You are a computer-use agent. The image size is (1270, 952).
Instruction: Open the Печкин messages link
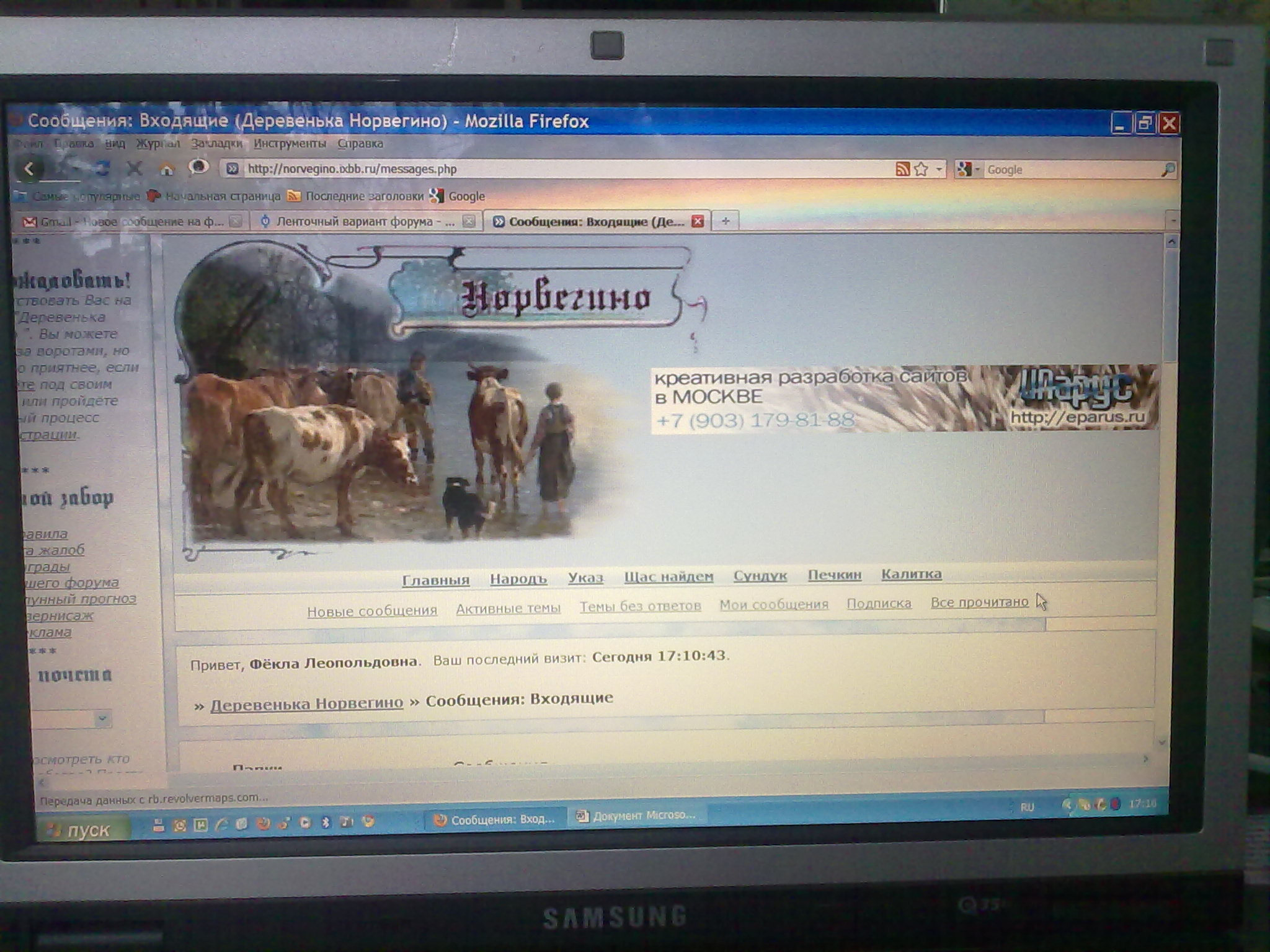coord(835,575)
